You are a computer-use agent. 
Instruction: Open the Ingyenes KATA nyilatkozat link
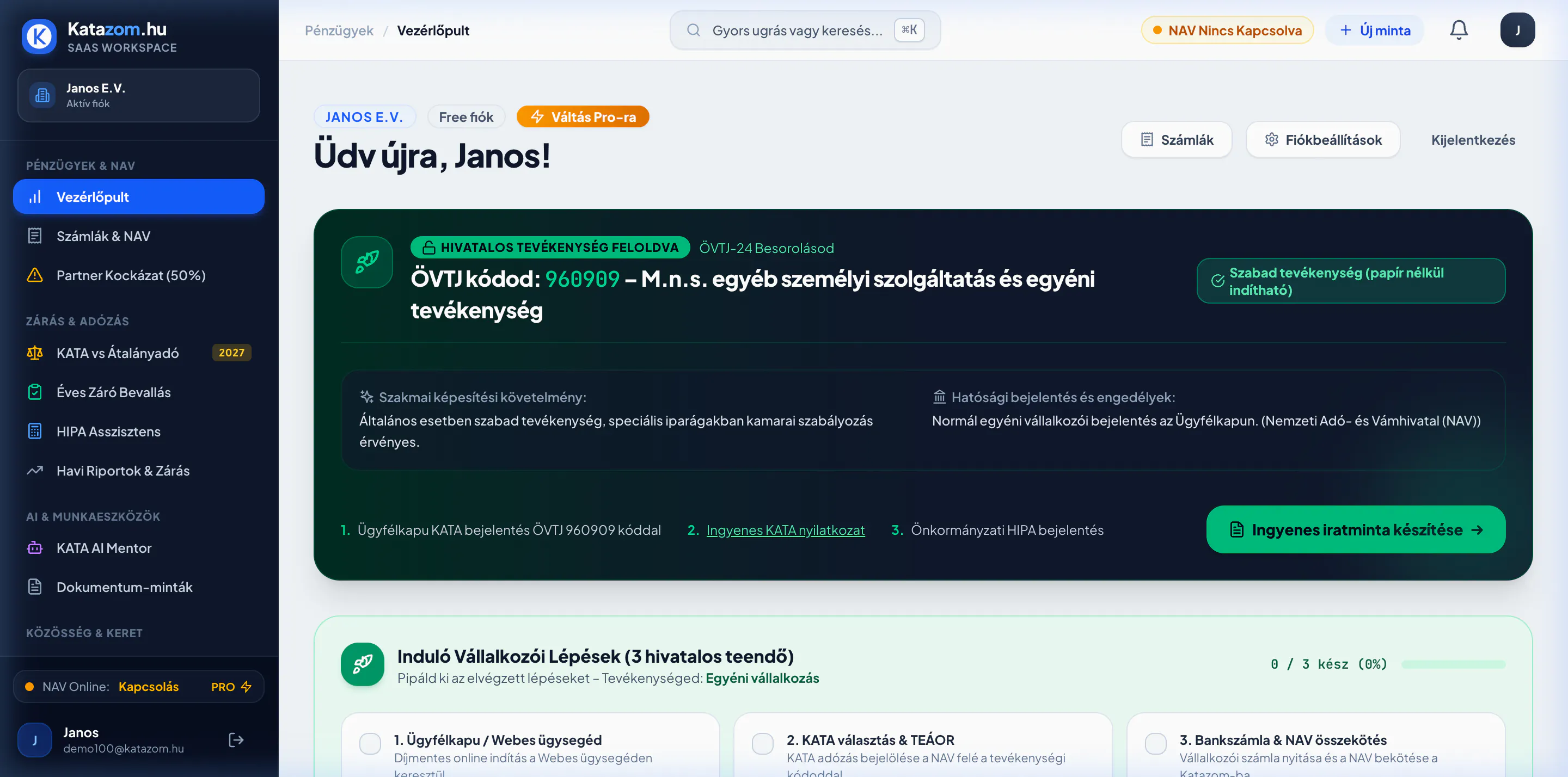(785, 530)
